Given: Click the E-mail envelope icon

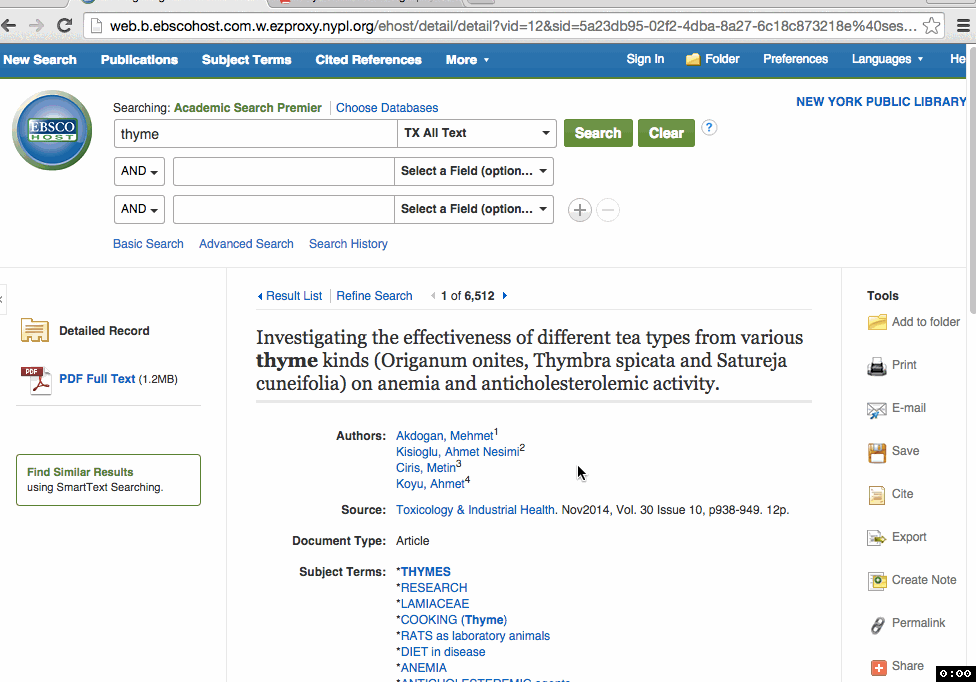Looking at the screenshot, I should pyautogui.click(x=877, y=409).
